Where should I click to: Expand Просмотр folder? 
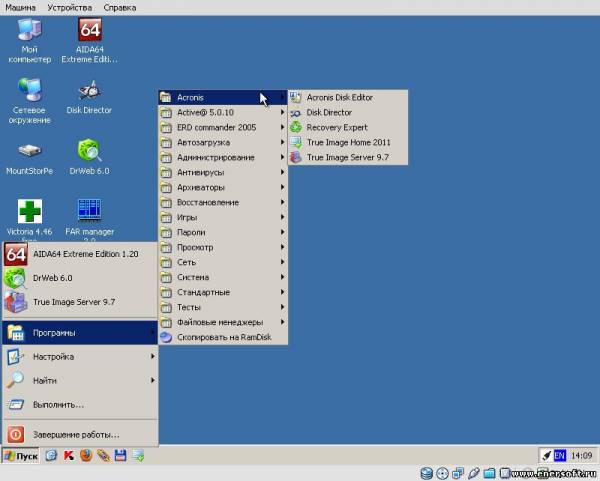pyautogui.click(x=223, y=248)
